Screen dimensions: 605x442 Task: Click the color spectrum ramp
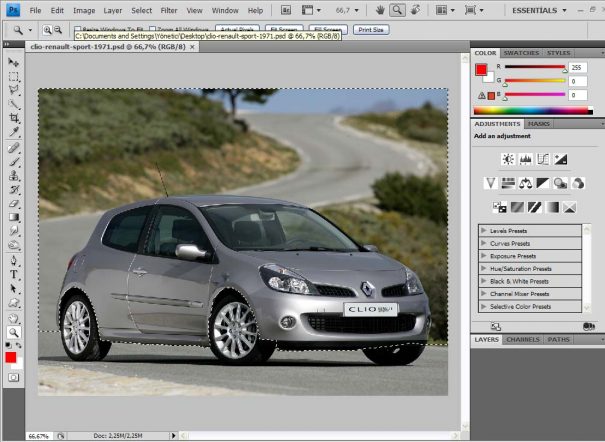click(x=533, y=111)
